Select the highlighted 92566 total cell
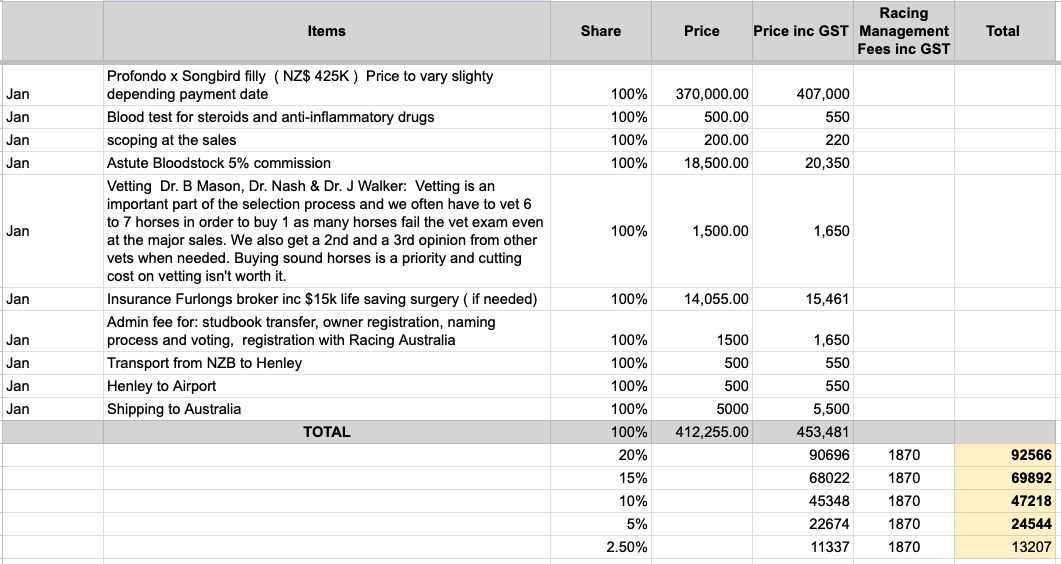The height and width of the screenshot is (564, 1061). pyautogui.click(x=1003, y=455)
